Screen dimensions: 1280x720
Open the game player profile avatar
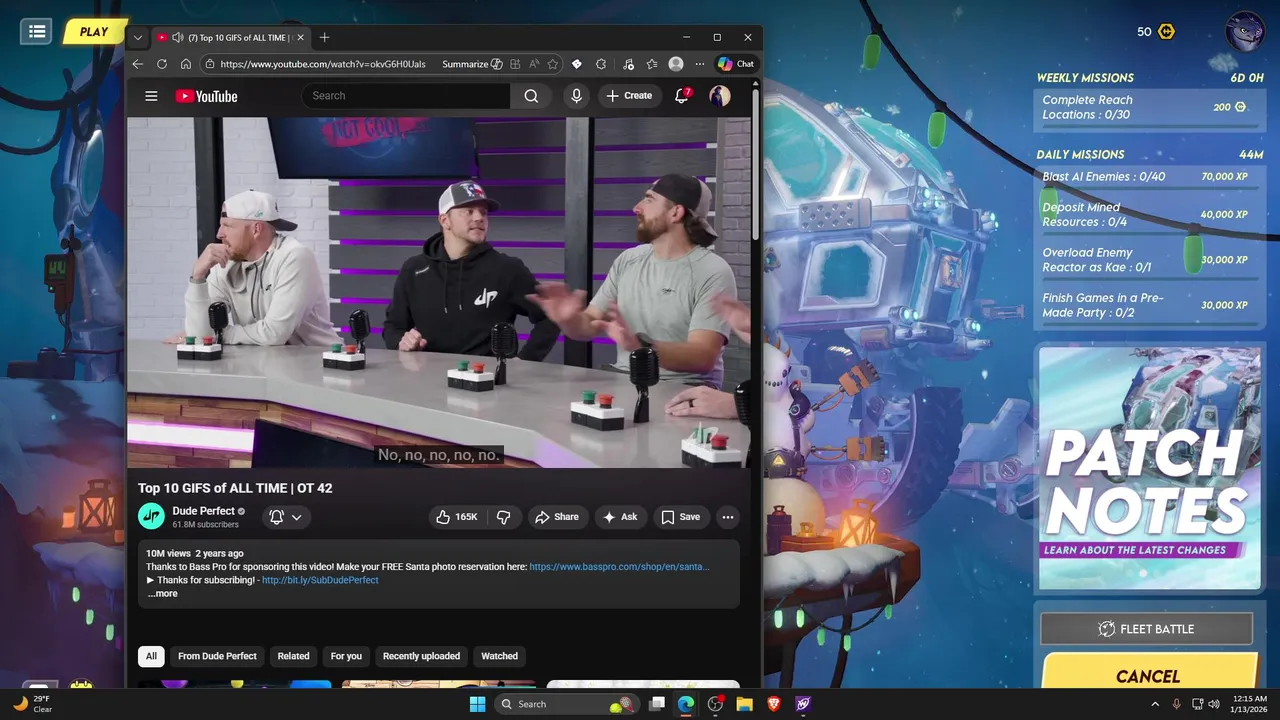(1246, 31)
